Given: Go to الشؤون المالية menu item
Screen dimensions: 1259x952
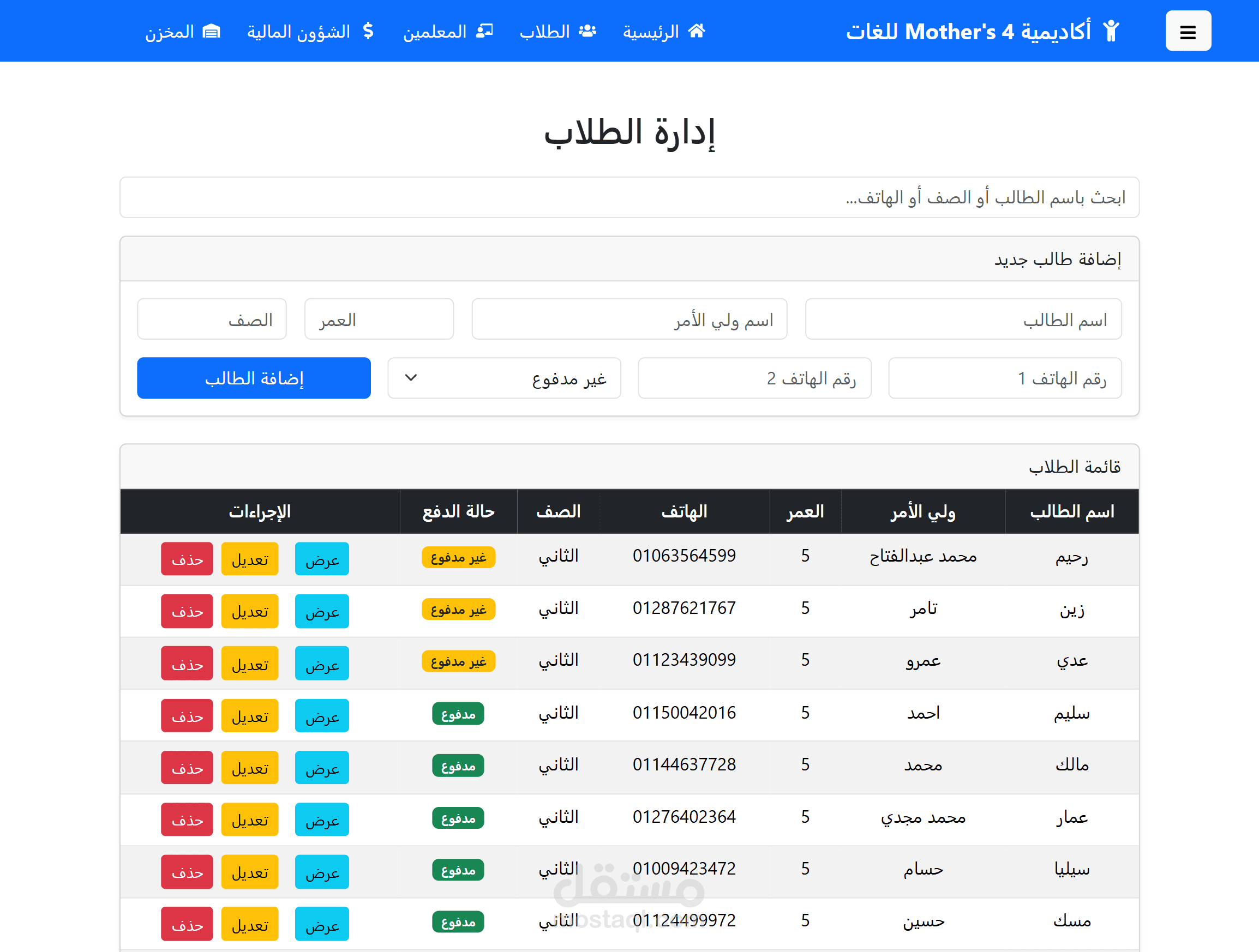Looking at the screenshot, I should (298, 31).
